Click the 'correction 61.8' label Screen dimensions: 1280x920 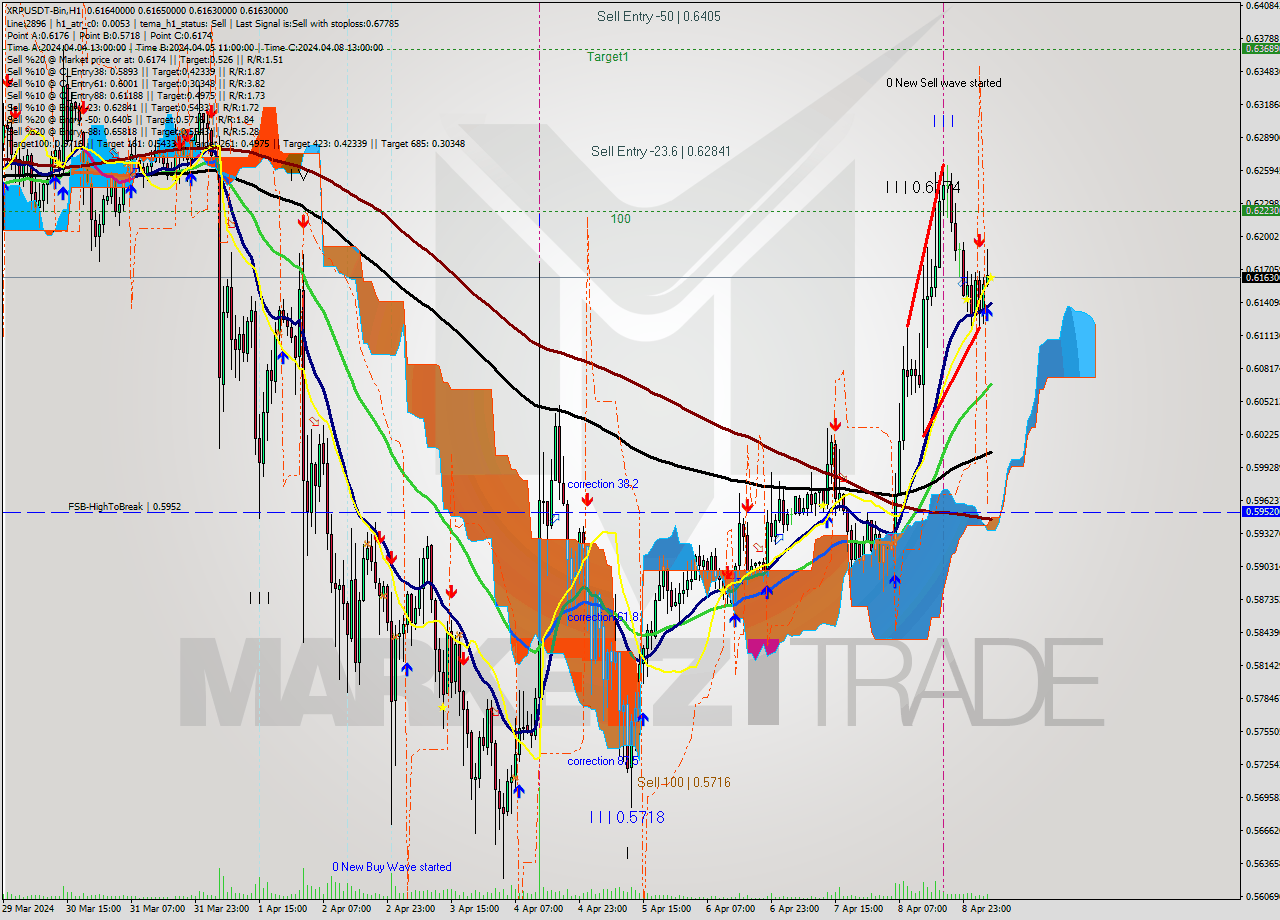[603, 617]
